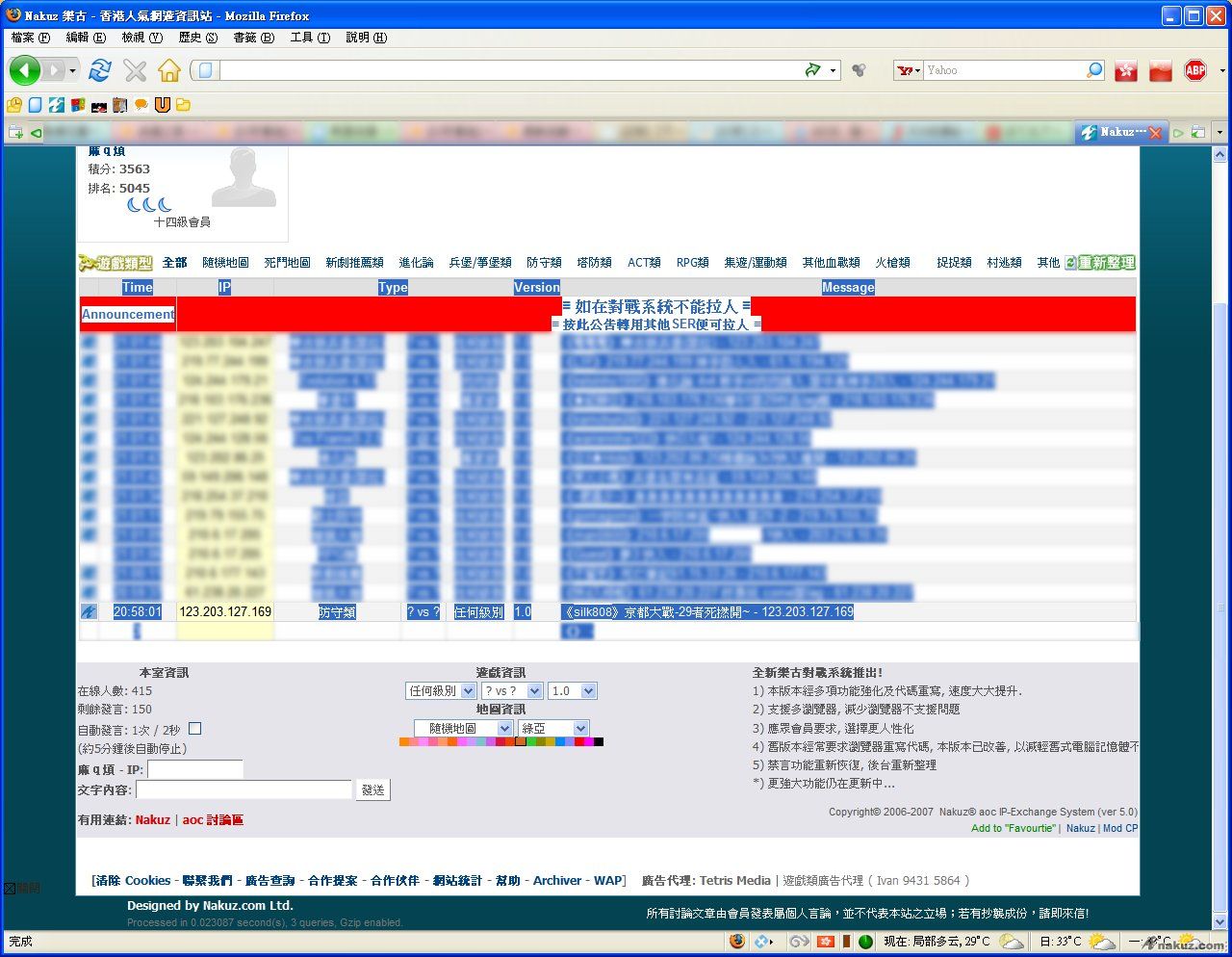1232x957 pixels.
Task: Click the 發送 send button
Action: pos(372,790)
